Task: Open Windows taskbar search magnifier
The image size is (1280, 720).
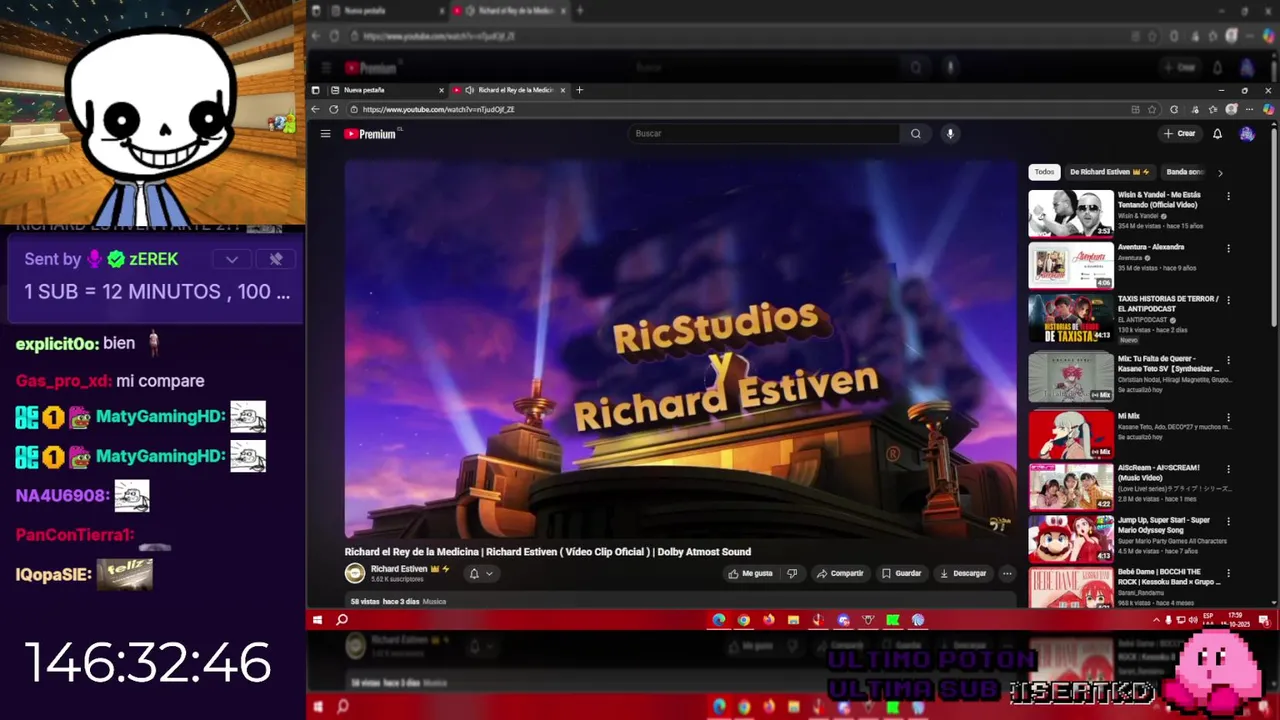Action: [342, 620]
